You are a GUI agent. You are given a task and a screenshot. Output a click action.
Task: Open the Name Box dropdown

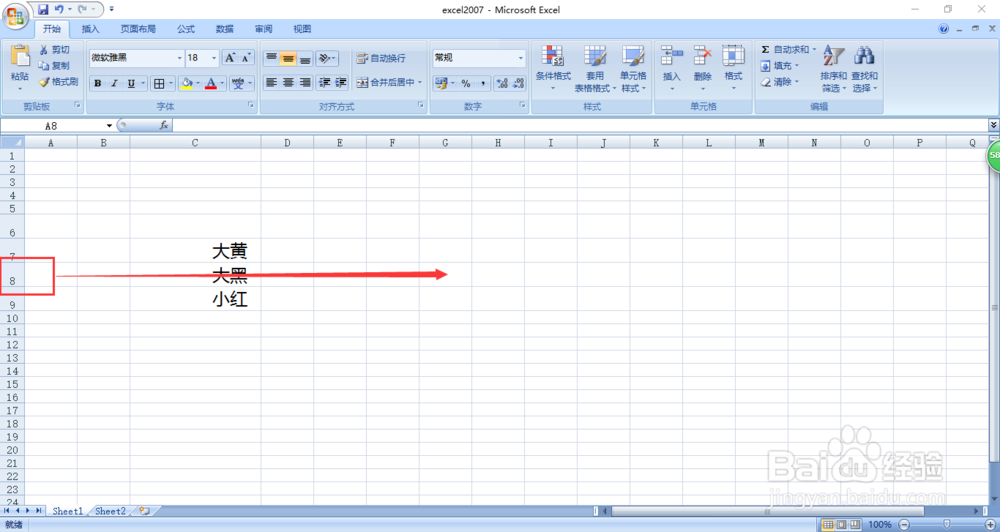pyautogui.click(x=109, y=126)
